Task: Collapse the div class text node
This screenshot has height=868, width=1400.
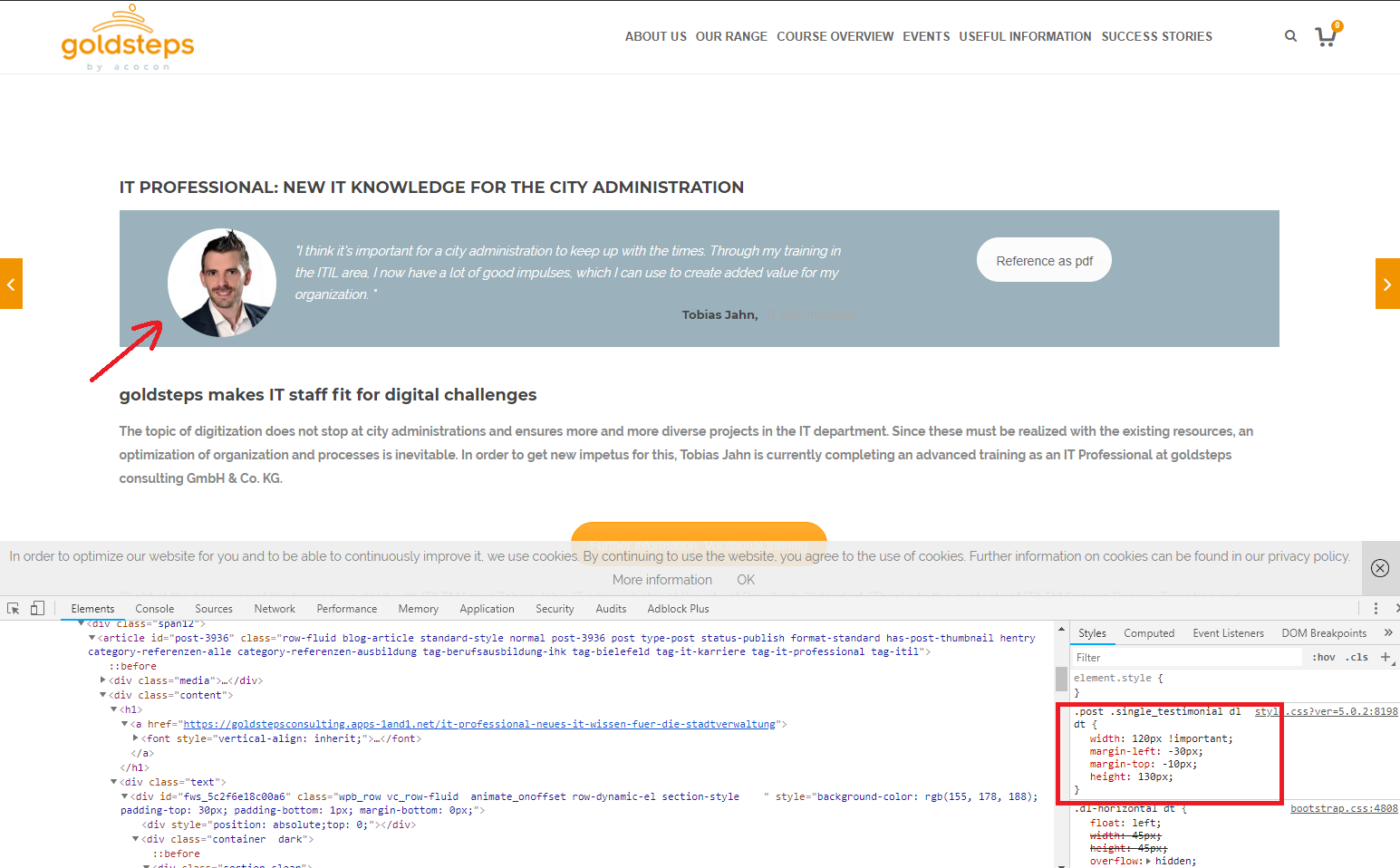Action: coord(113,782)
